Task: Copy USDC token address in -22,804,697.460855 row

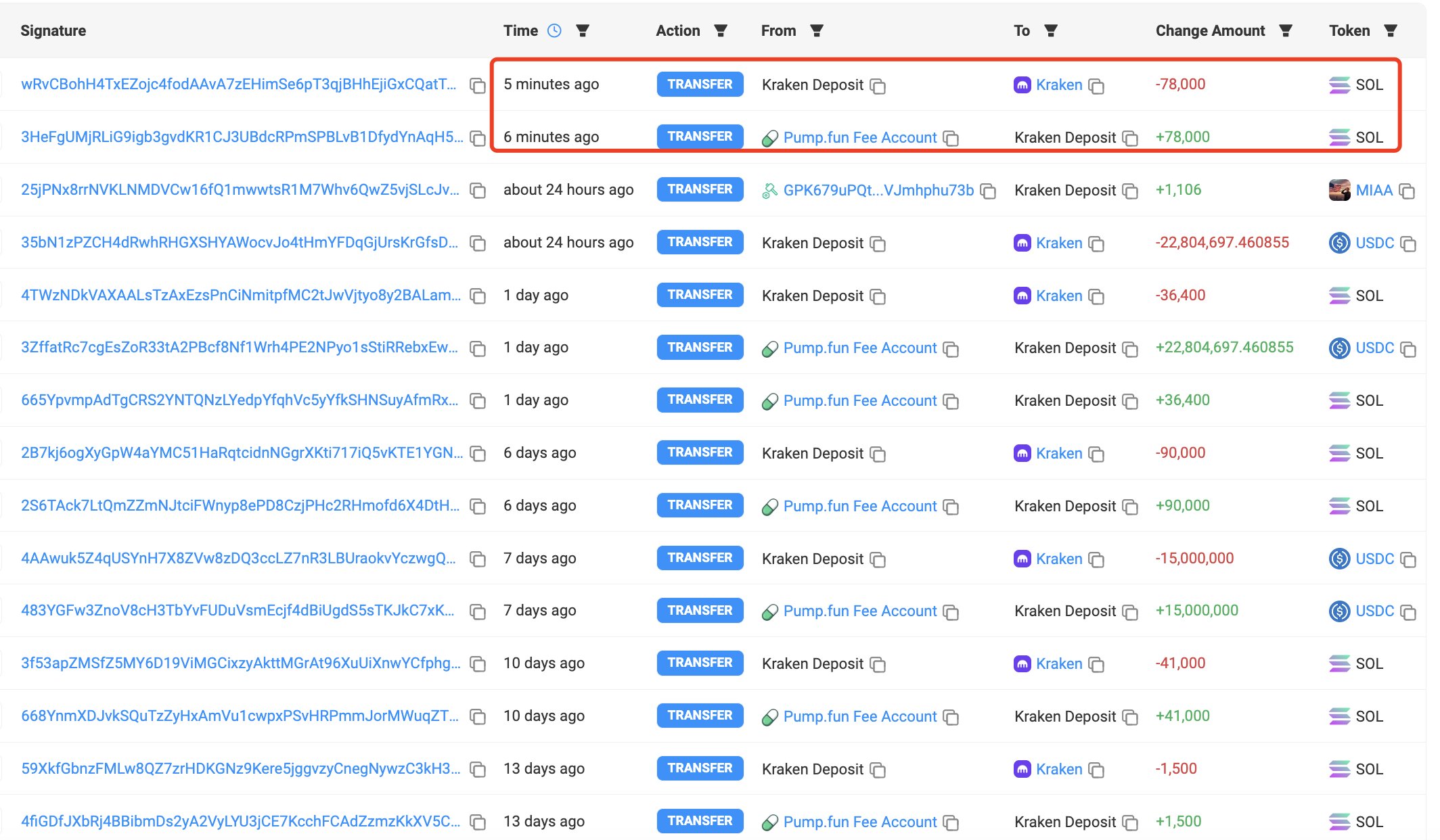Action: coord(1408,244)
